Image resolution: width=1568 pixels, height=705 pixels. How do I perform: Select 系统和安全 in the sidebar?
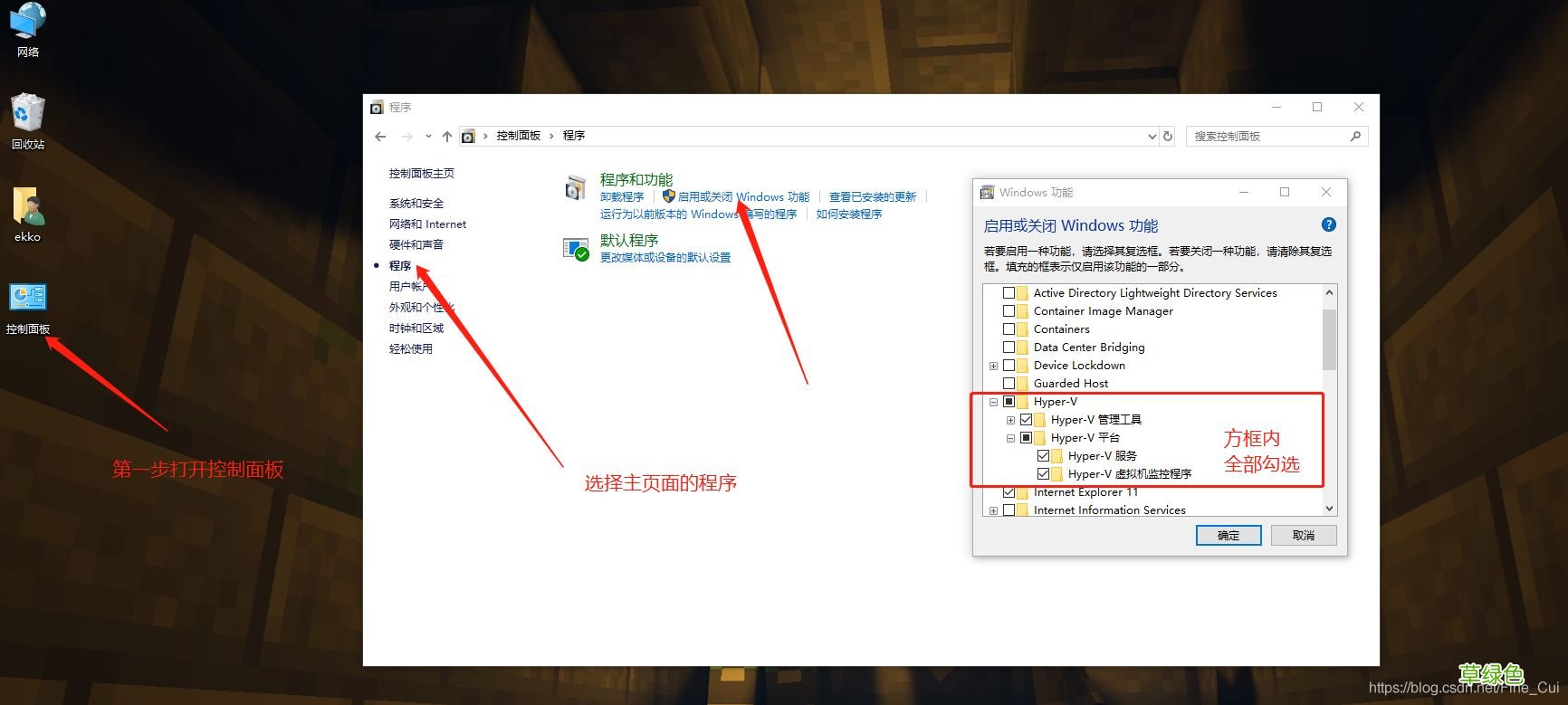coord(416,204)
